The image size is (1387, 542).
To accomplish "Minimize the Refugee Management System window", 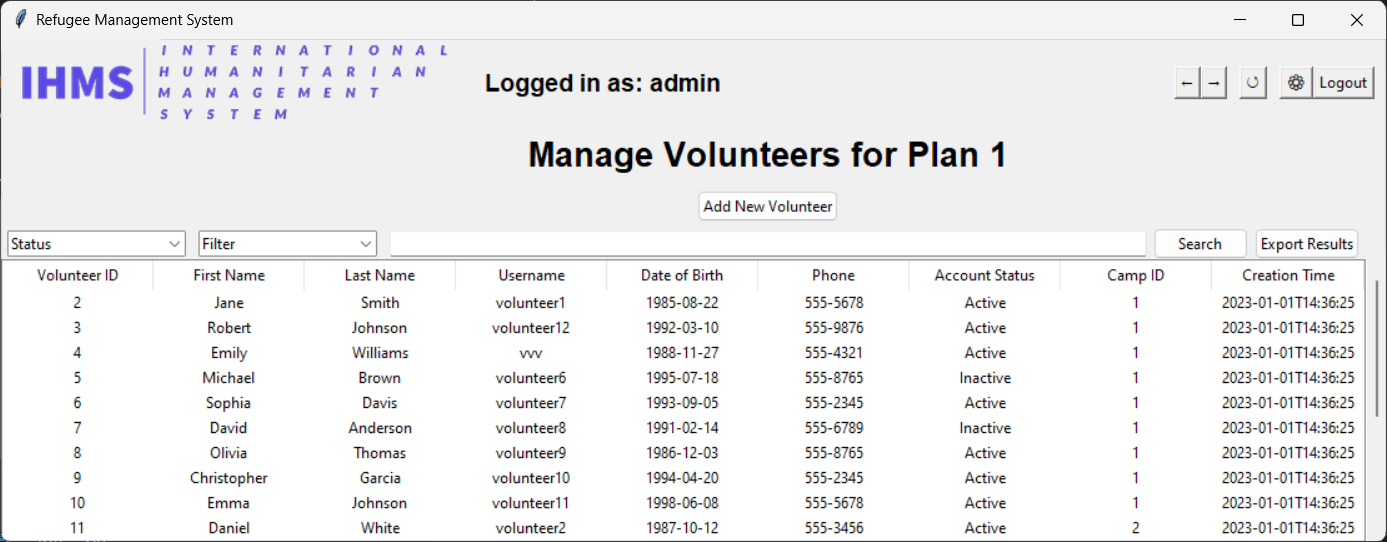I will [x=1240, y=20].
